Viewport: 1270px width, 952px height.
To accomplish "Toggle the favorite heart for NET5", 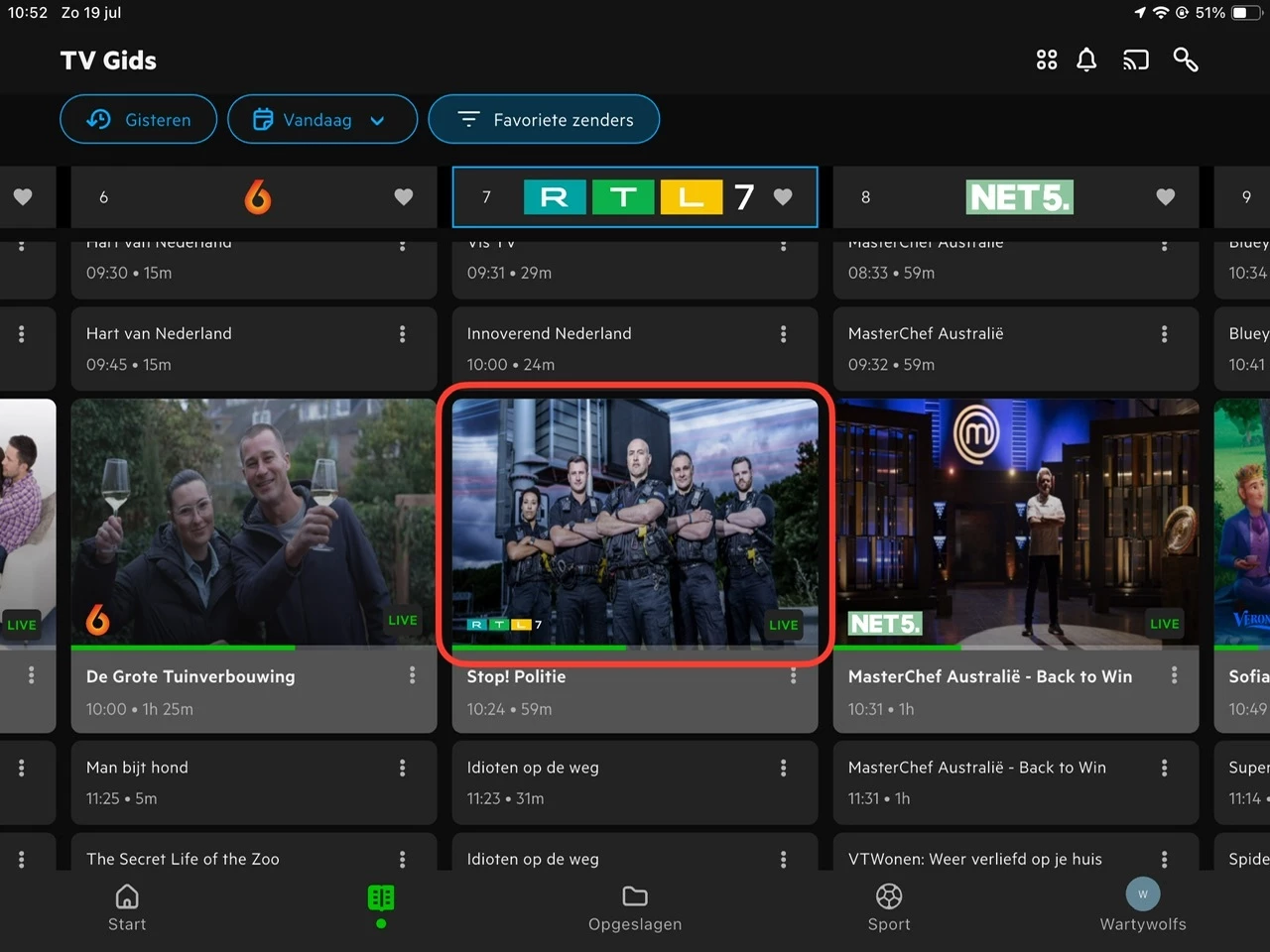I will [x=1166, y=197].
